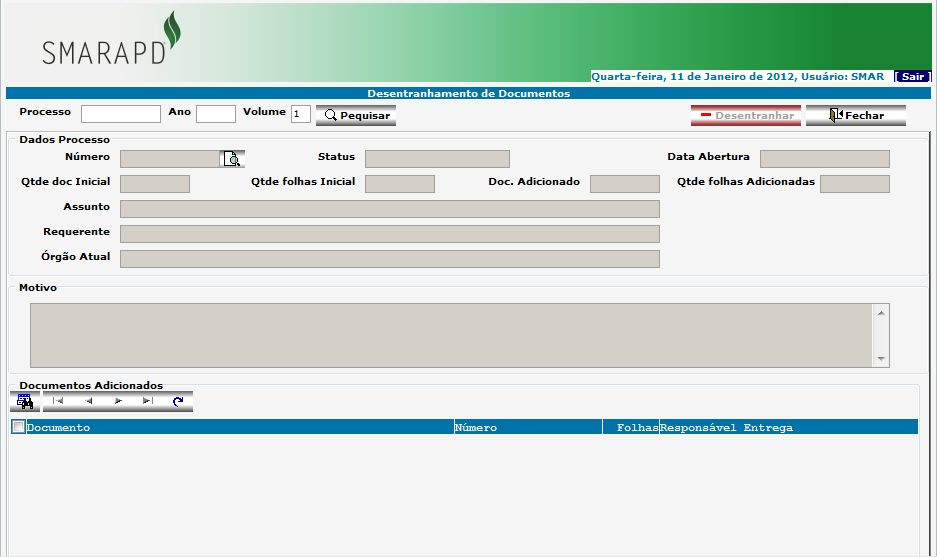Click the Sair logout link

[912, 76]
